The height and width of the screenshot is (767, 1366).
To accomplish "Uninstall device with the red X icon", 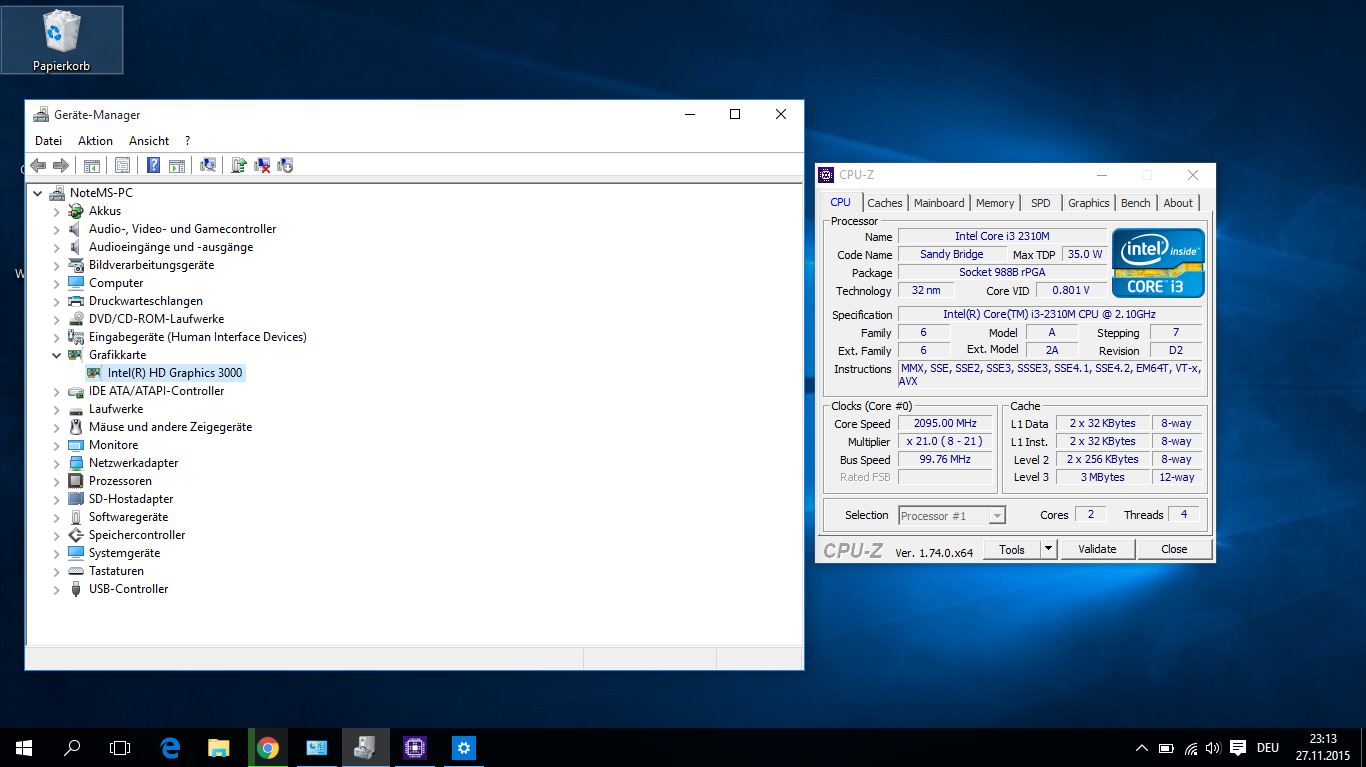I will (x=262, y=165).
